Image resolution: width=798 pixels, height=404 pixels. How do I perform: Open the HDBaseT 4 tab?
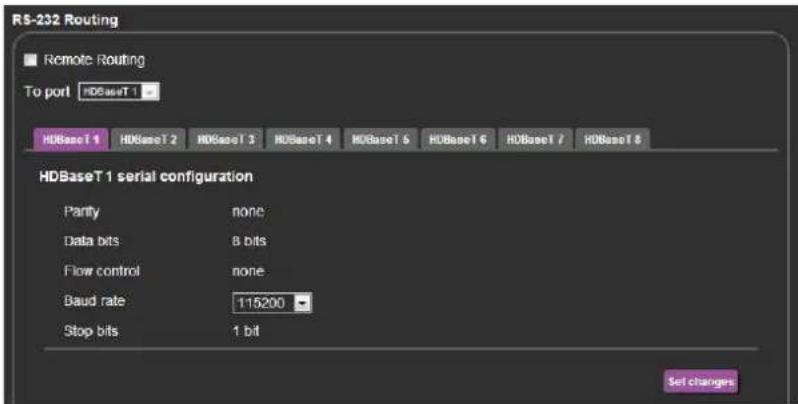[303, 139]
